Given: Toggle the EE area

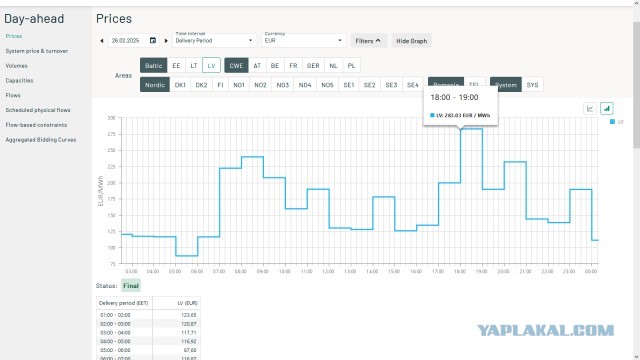Looking at the screenshot, I should coord(176,65).
